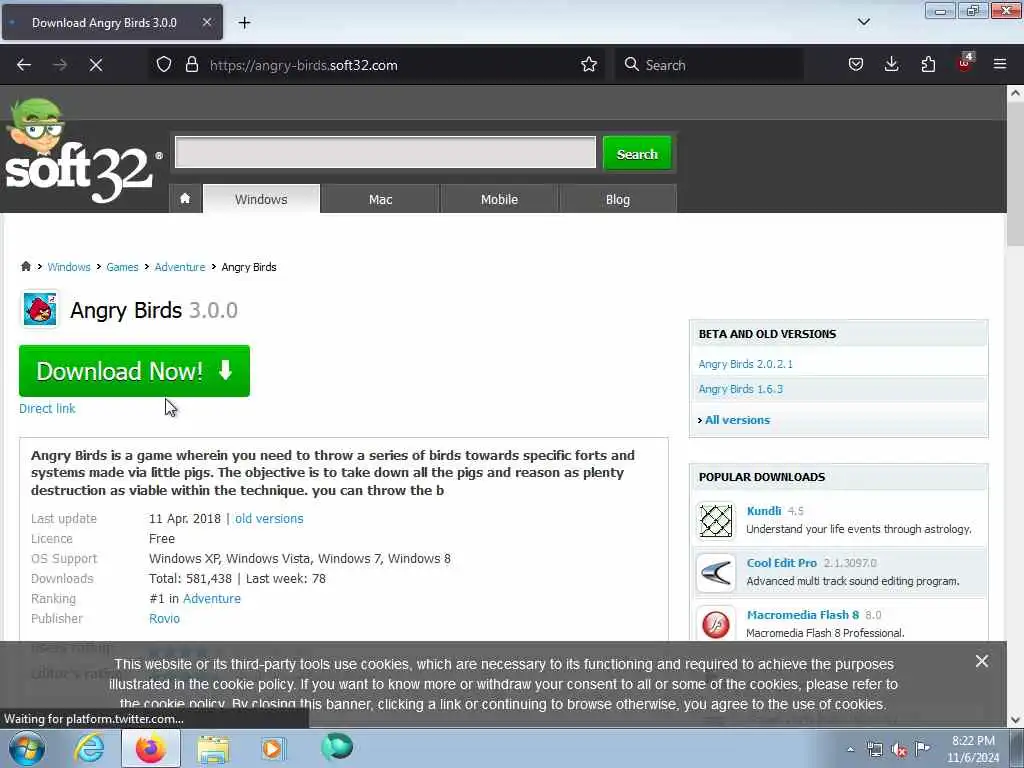
Task: Open Firefox application hamburger menu
Action: coord(1000,65)
